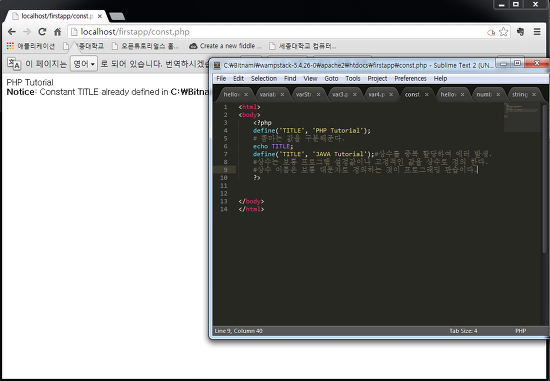550x381 pixels.
Task: Click Chrome's forward navigation arrow
Action: pyautogui.click(x=27, y=32)
